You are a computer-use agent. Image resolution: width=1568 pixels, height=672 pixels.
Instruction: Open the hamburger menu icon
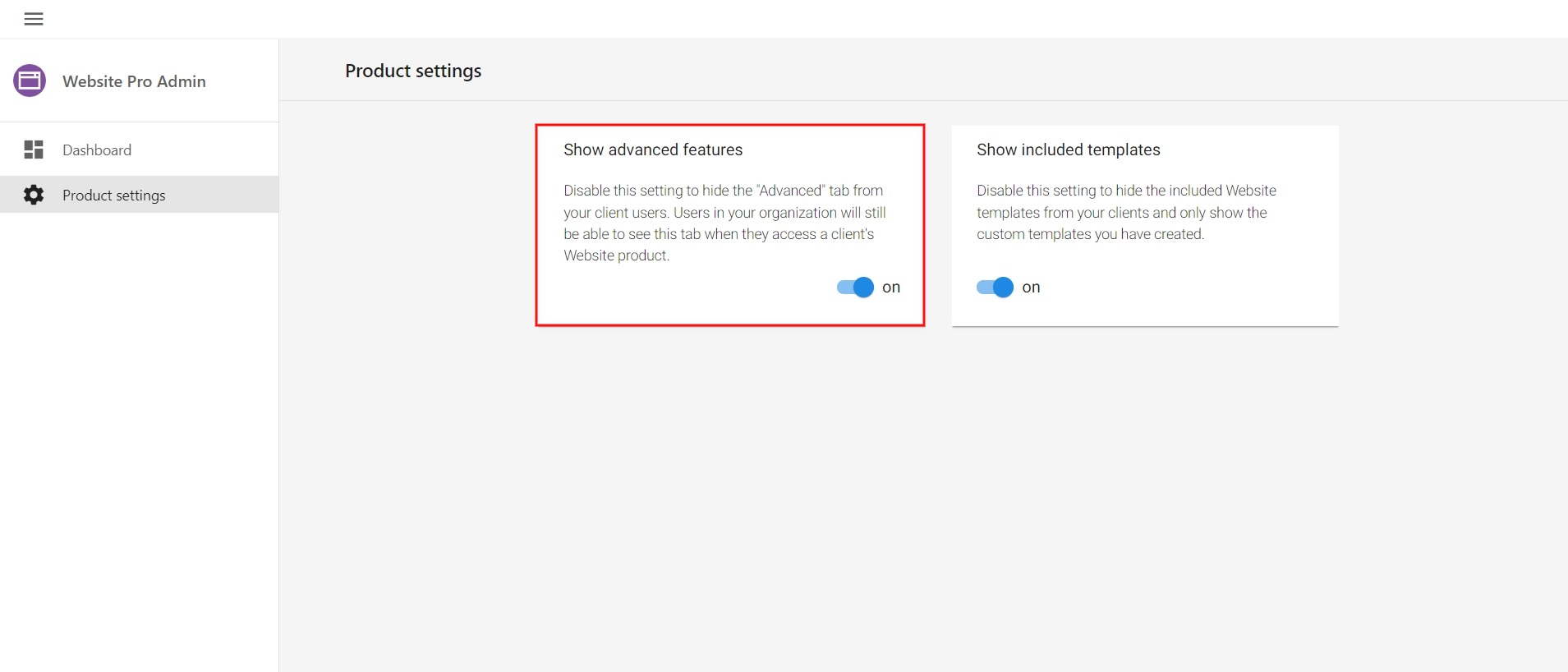click(34, 19)
